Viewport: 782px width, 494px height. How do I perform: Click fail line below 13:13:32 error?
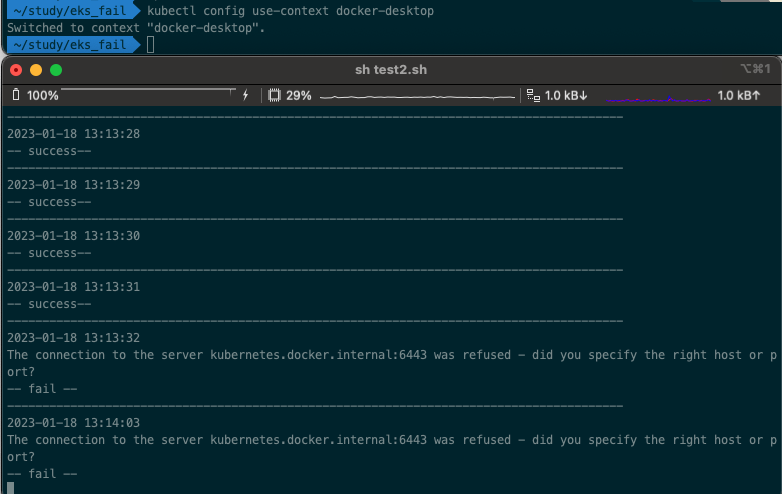(42, 389)
